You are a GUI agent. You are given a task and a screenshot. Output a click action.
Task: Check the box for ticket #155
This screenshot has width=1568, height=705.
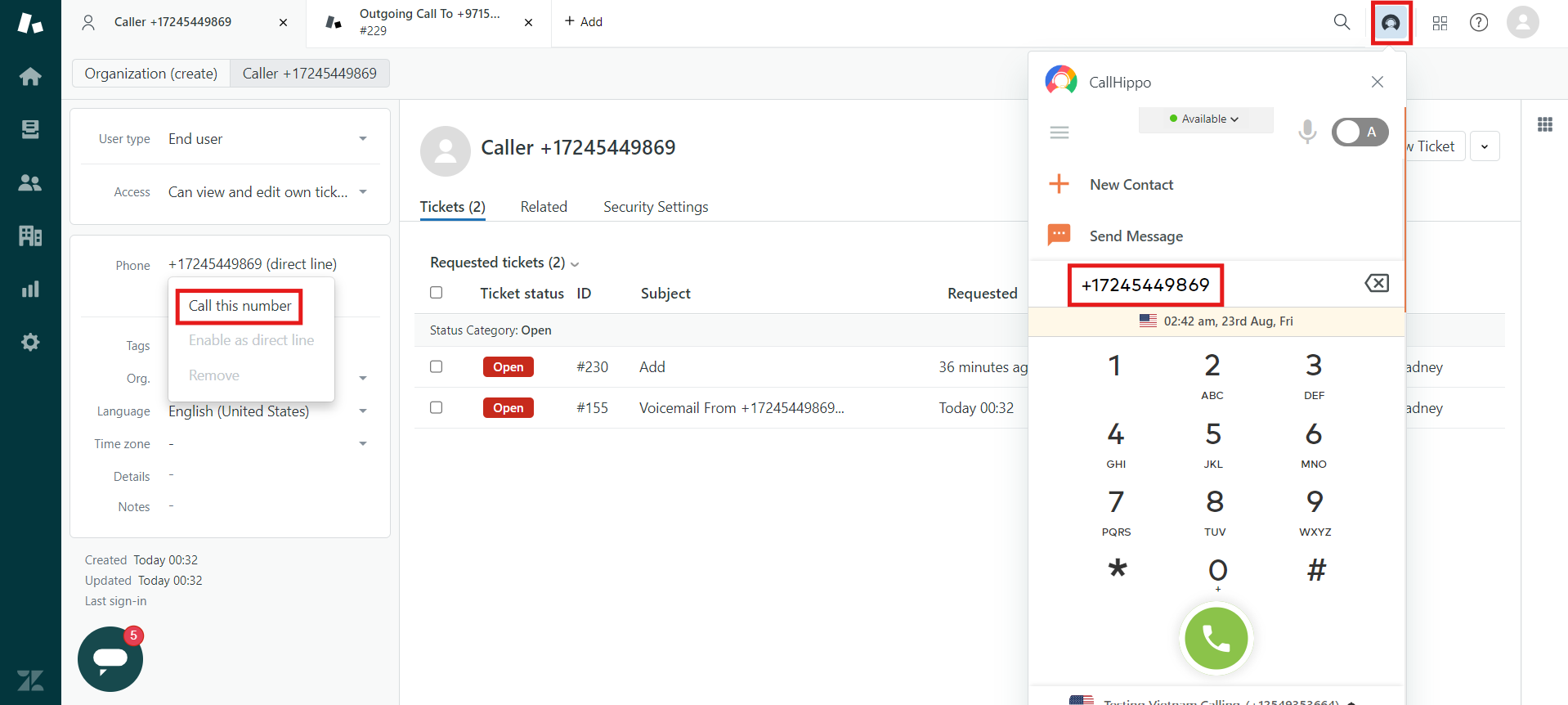point(437,407)
